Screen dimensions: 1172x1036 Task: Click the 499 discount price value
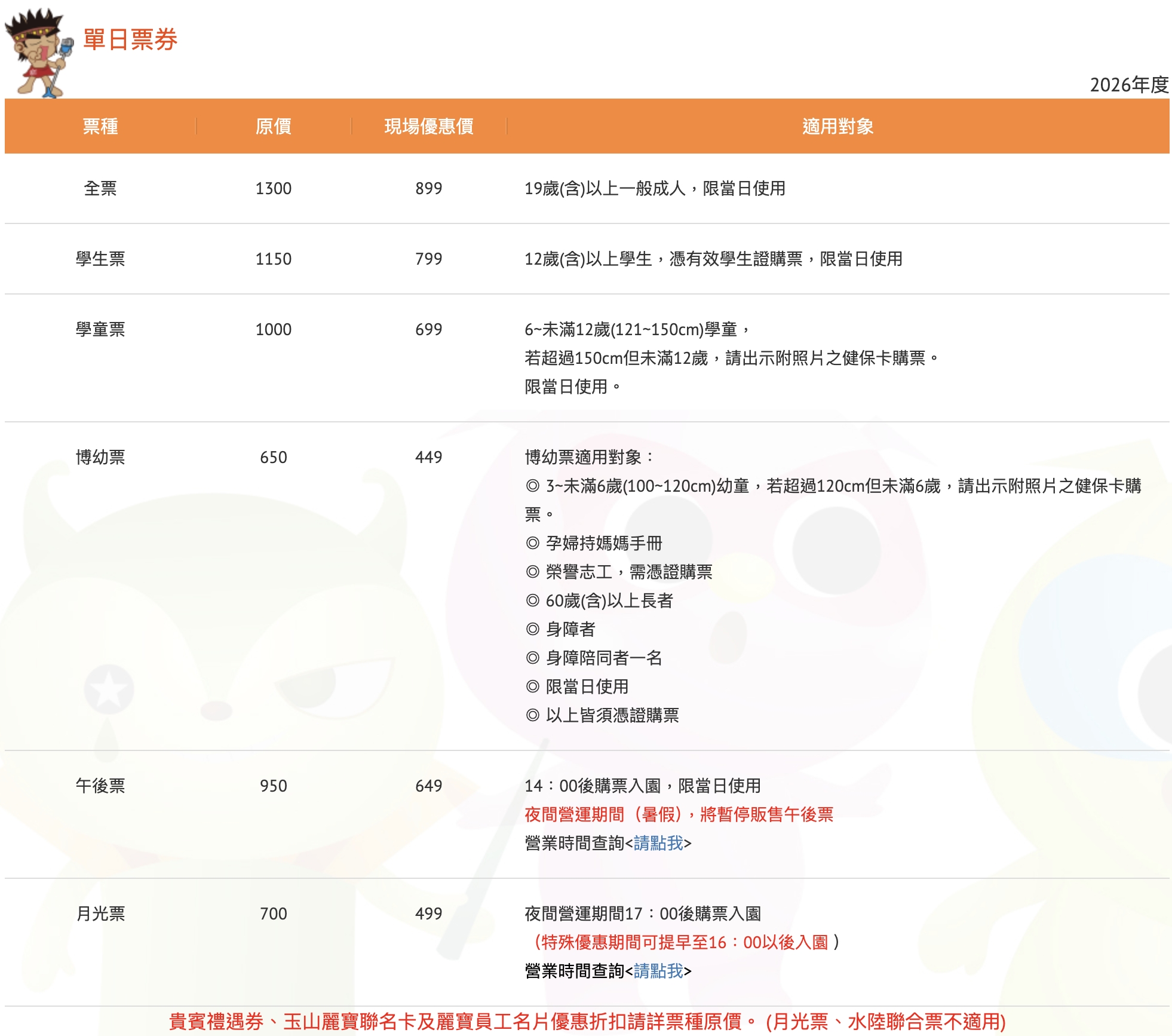429,914
